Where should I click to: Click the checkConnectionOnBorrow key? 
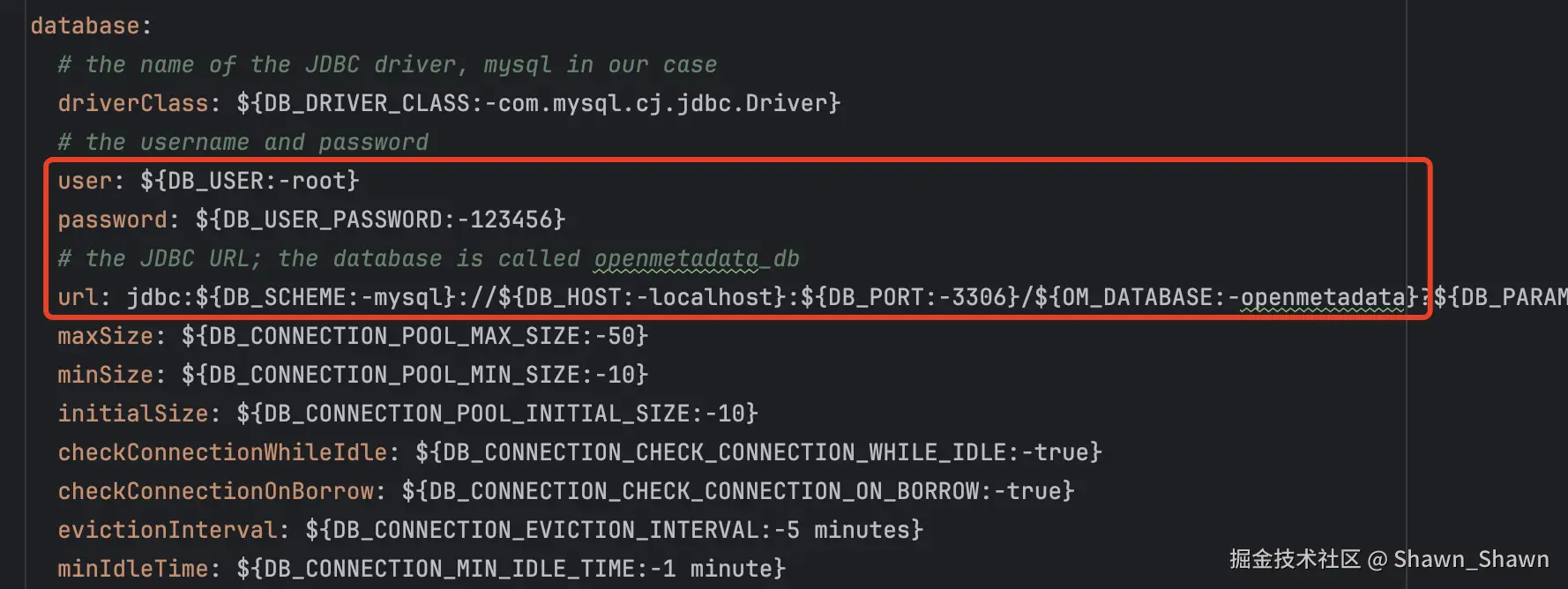[215, 491]
